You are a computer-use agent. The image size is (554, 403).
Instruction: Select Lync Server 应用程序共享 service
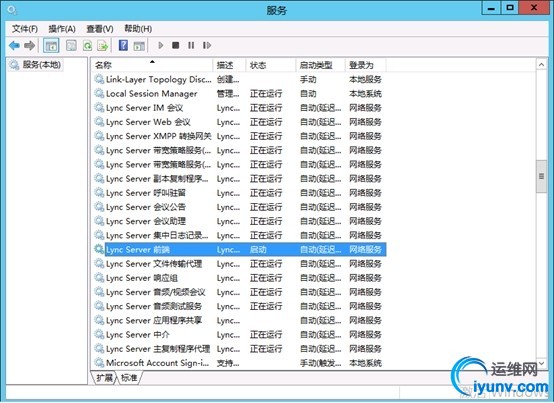(239, 320)
